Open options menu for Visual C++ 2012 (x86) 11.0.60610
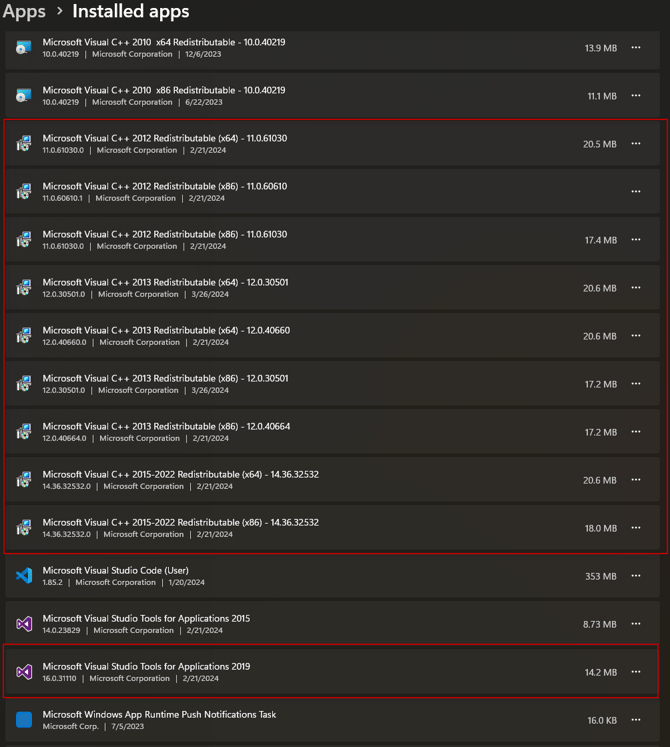Screen dimensions: 670x747 636,192
